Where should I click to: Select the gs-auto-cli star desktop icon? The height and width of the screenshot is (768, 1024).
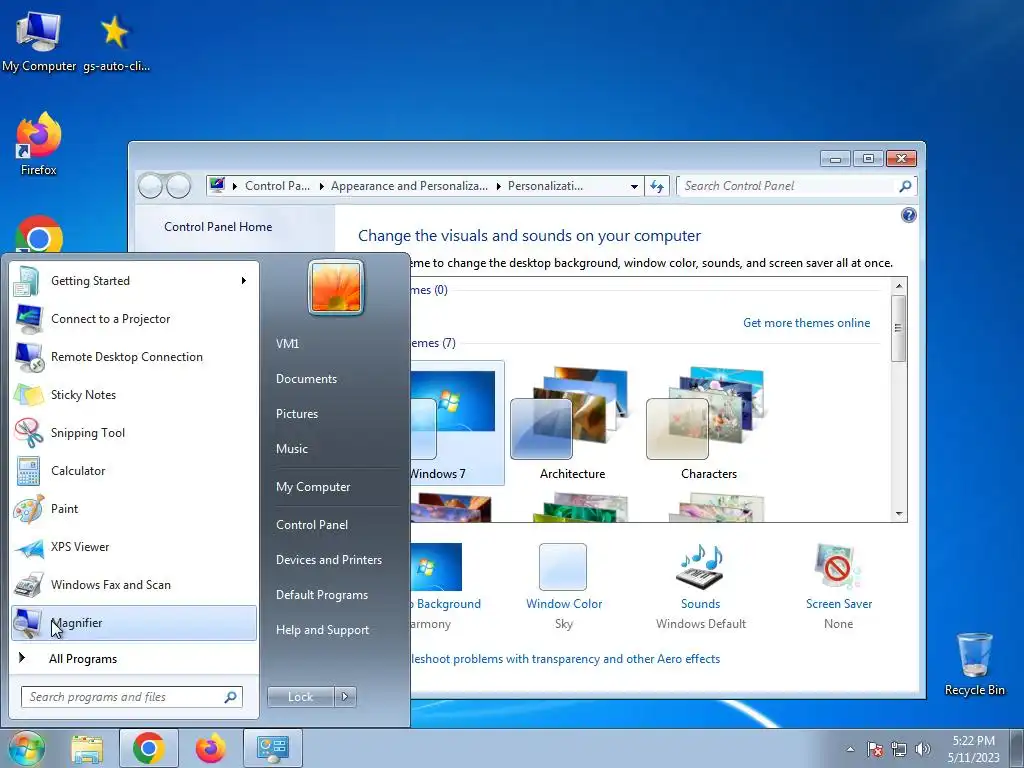[116, 41]
